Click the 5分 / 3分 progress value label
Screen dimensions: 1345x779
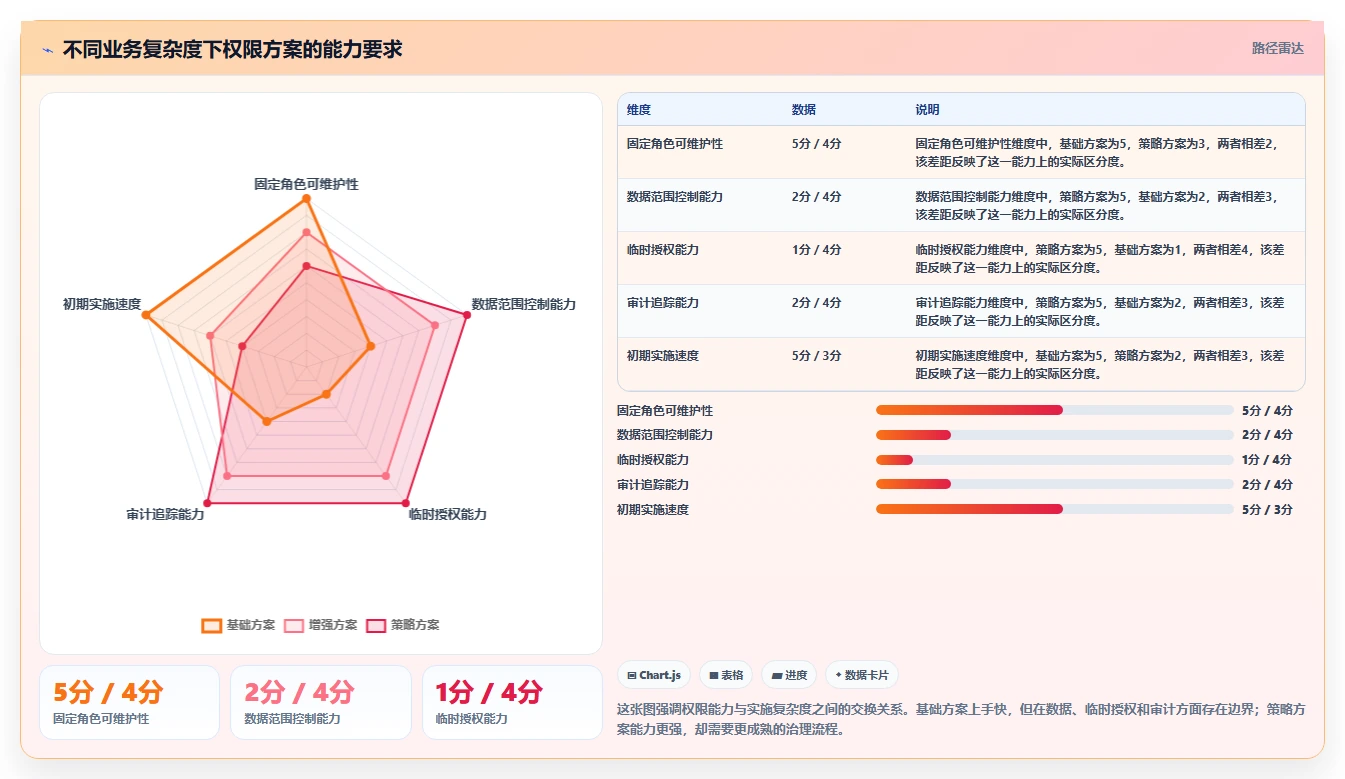click(x=1267, y=509)
